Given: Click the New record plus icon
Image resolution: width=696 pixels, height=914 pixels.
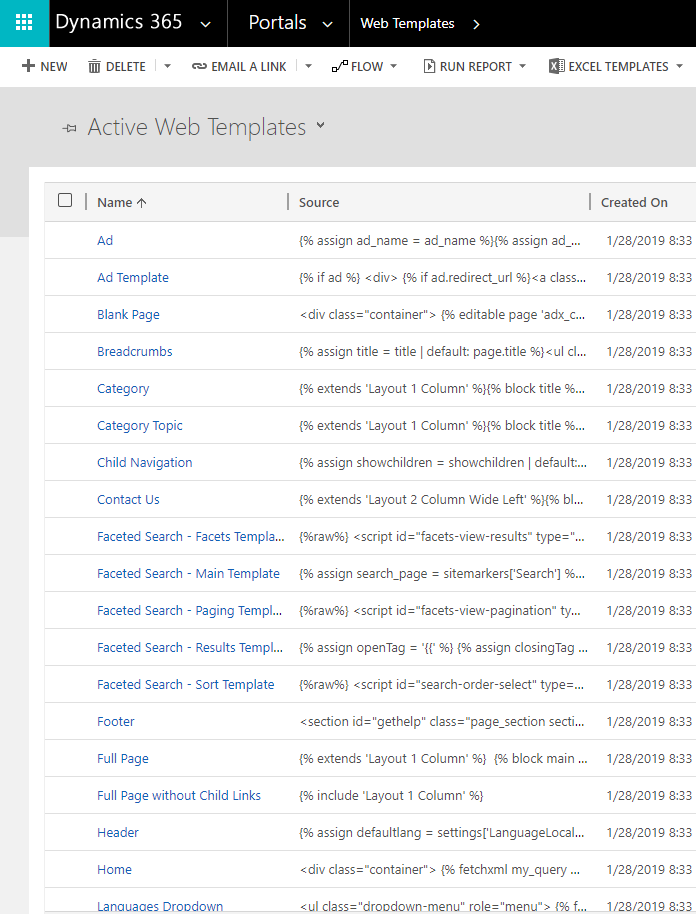Looking at the screenshot, I should (x=28, y=66).
